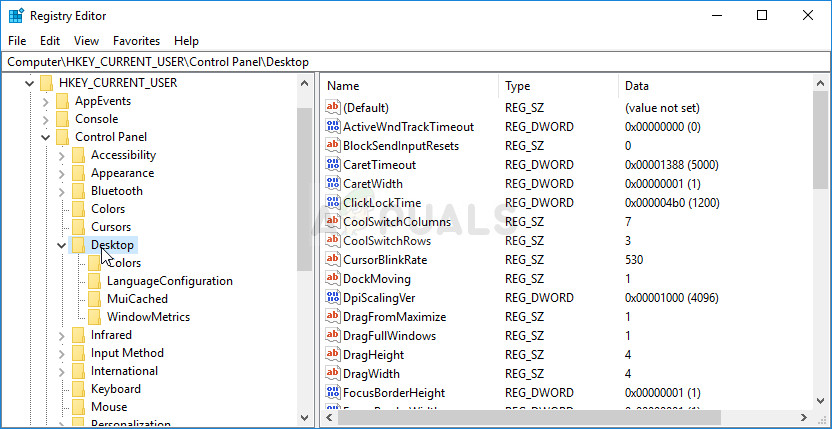Viewport: 832px width, 429px height.
Task: Expand the Input Method key
Action: pos(62,354)
